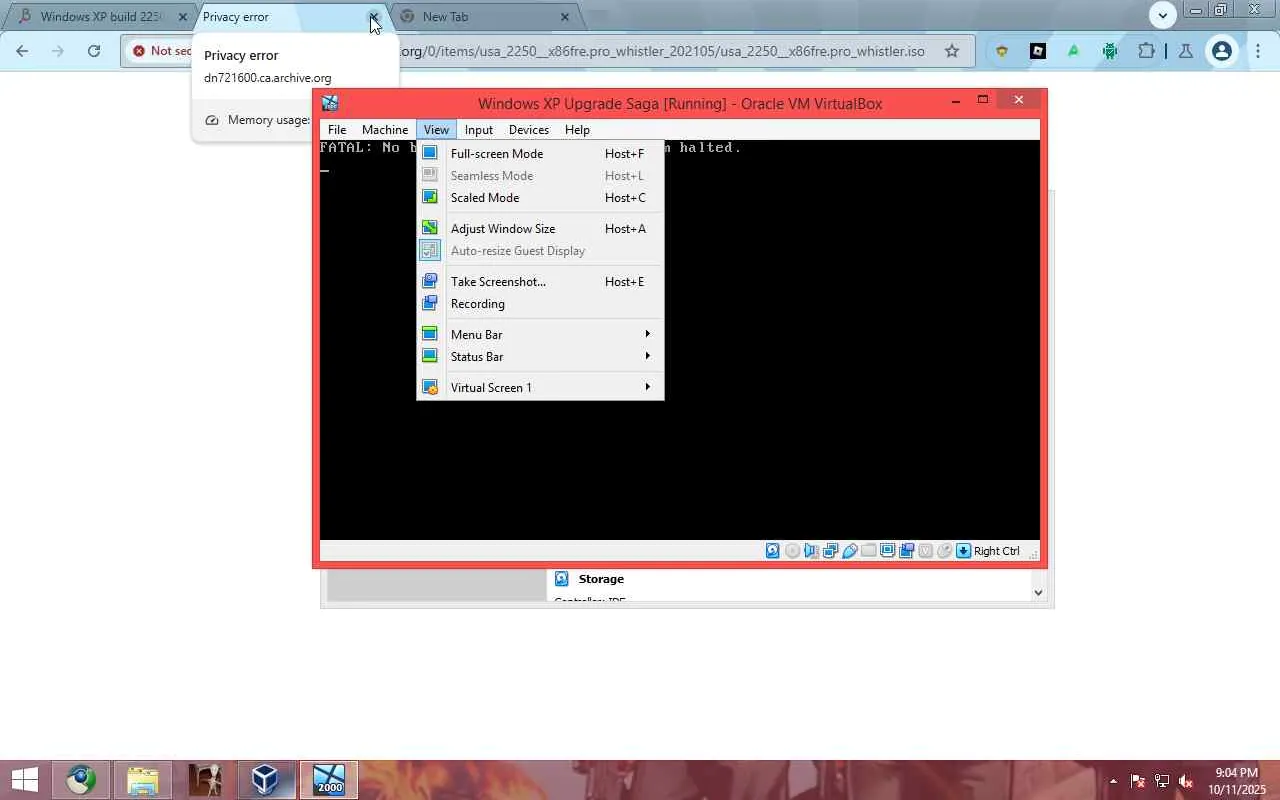Show hidden system tray icons
This screenshot has height=800, width=1280.
(1113, 781)
